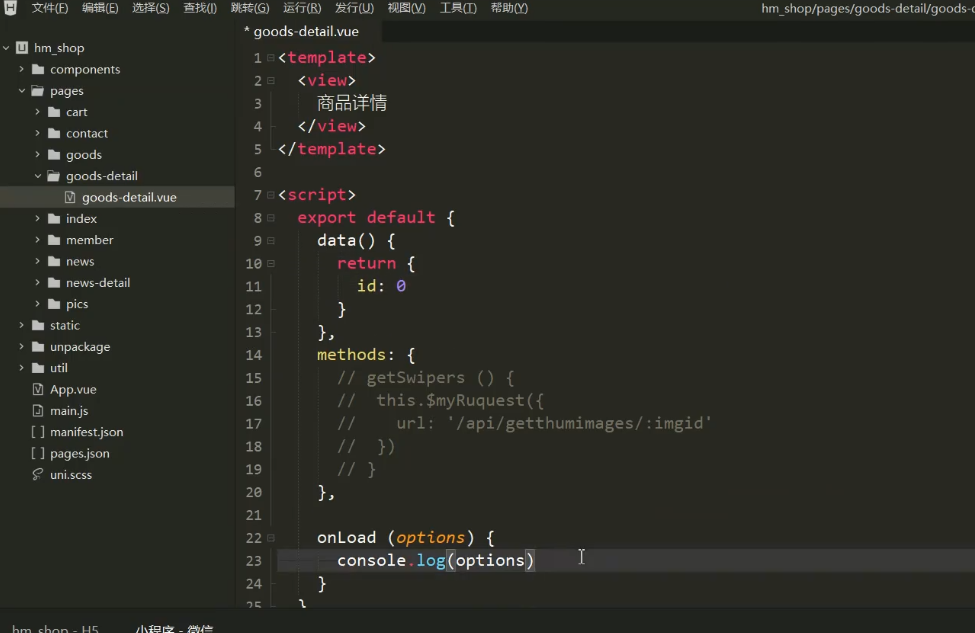975x633 pixels.
Task: Click the member folder icon
Action: pyautogui.click(x=54, y=240)
